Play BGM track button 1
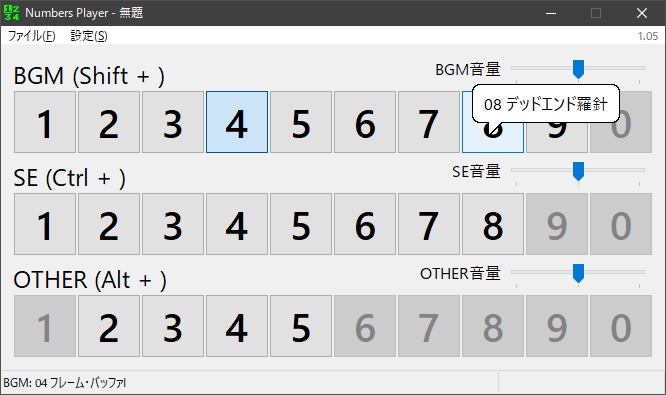Image resolution: width=666 pixels, height=395 pixels. [45, 122]
